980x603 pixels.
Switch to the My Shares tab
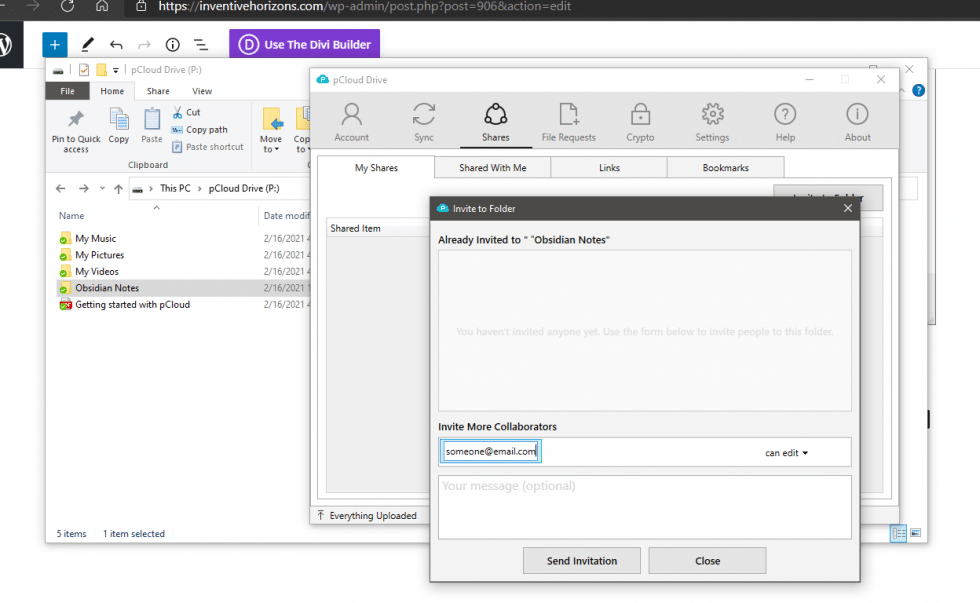click(376, 167)
